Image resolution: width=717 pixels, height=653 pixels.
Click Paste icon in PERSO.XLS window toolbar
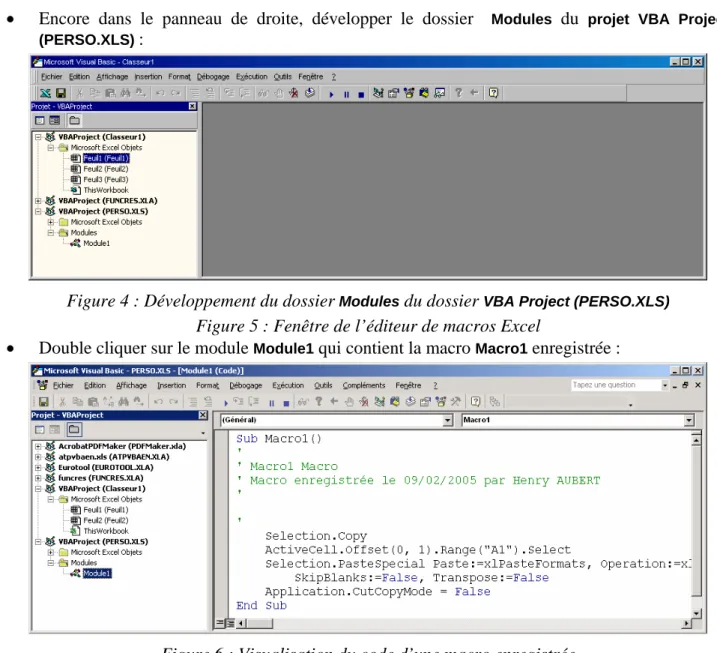pyautogui.click(x=93, y=401)
